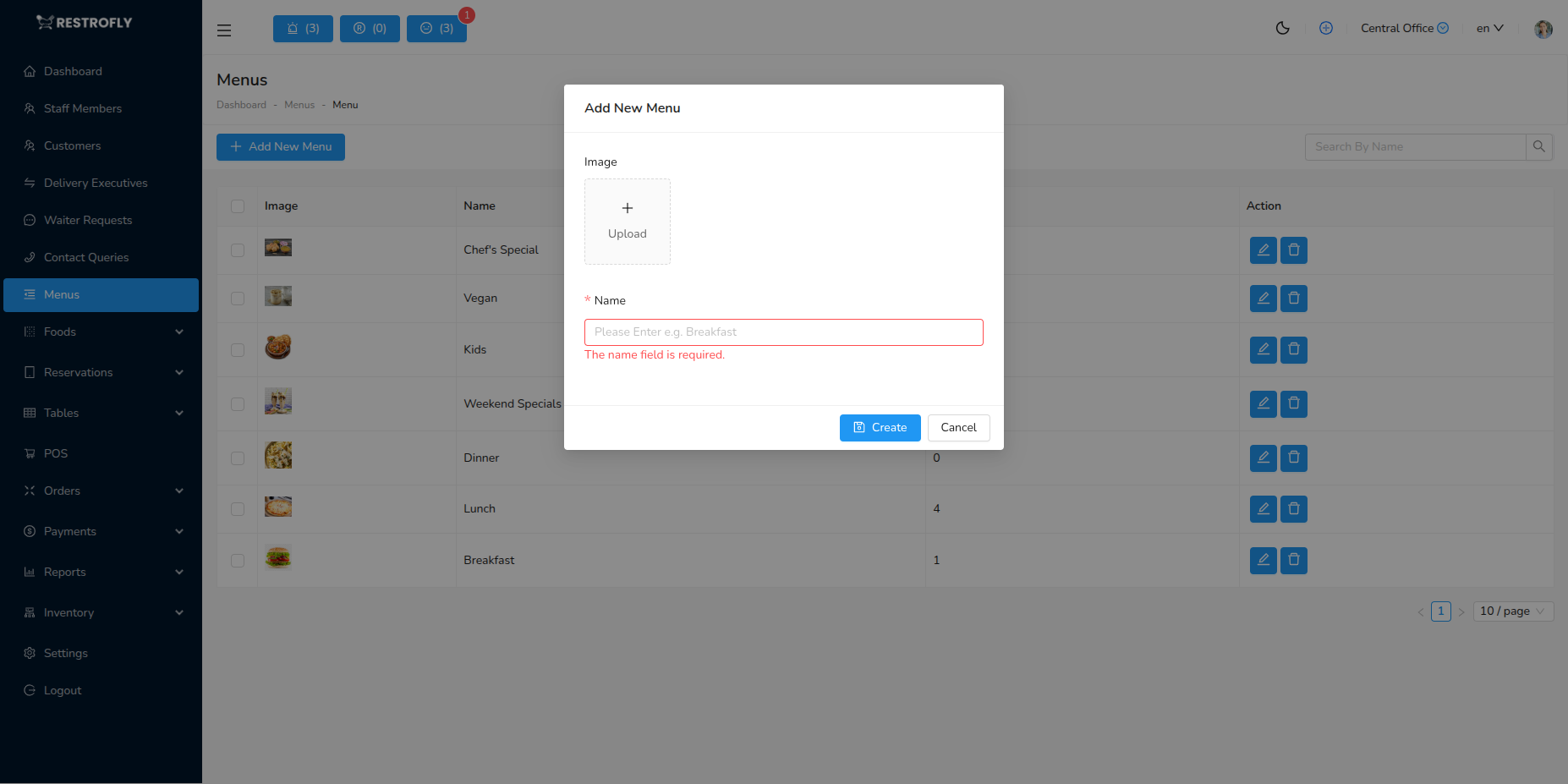The image size is (1568, 784).
Task: Click the Create button in the modal
Action: point(880,427)
